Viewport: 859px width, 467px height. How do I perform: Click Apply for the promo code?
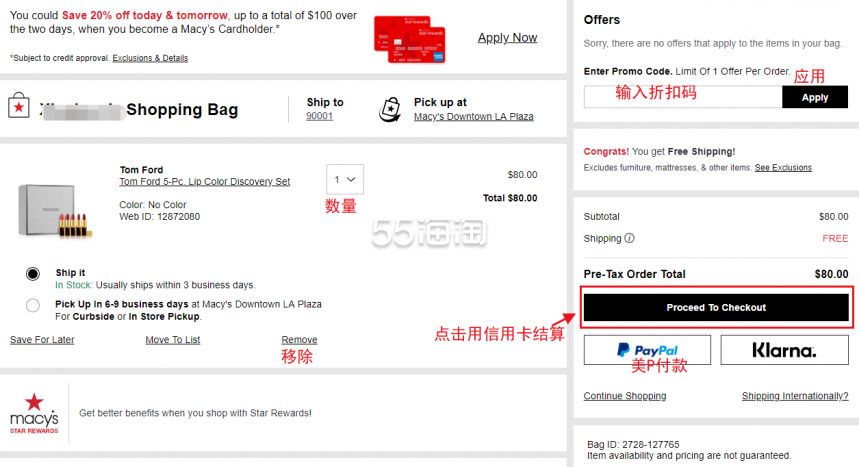(815, 98)
